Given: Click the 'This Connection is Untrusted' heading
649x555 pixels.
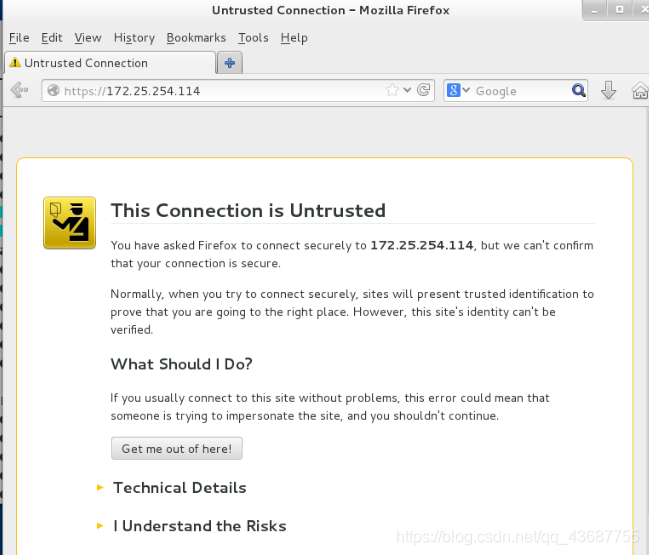Looking at the screenshot, I should tap(248, 210).
